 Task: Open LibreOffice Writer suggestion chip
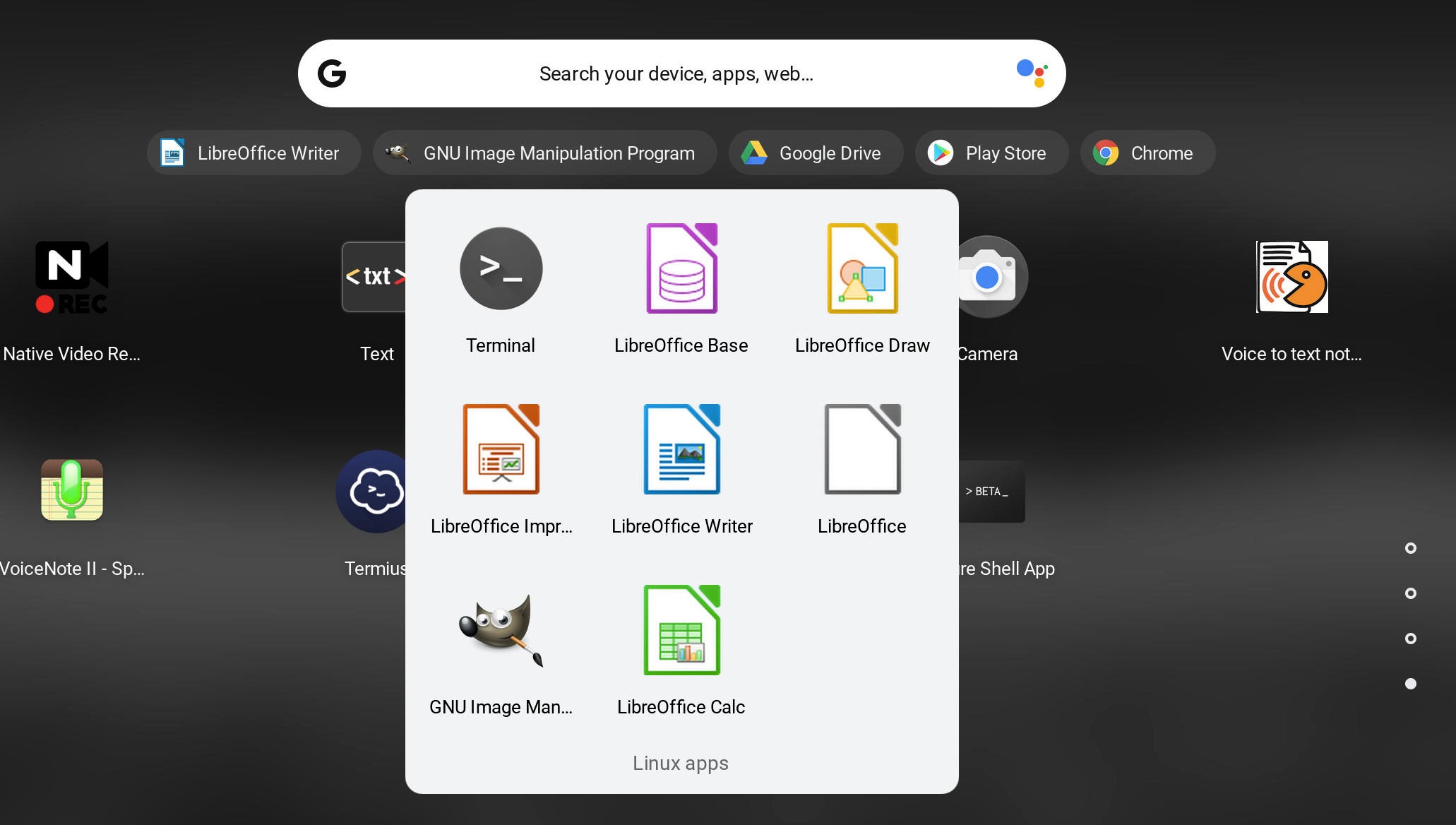pyautogui.click(x=254, y=153)
